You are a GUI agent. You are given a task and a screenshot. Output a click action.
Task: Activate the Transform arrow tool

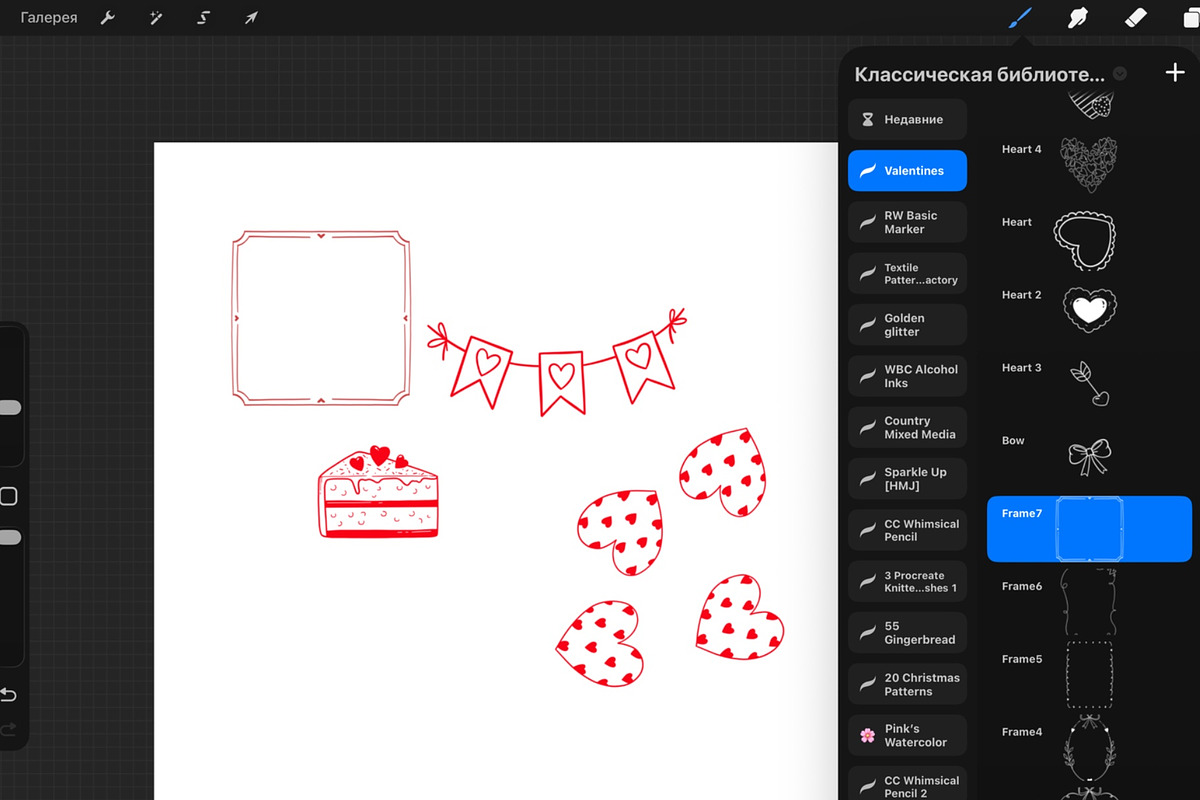pos(252,18)
